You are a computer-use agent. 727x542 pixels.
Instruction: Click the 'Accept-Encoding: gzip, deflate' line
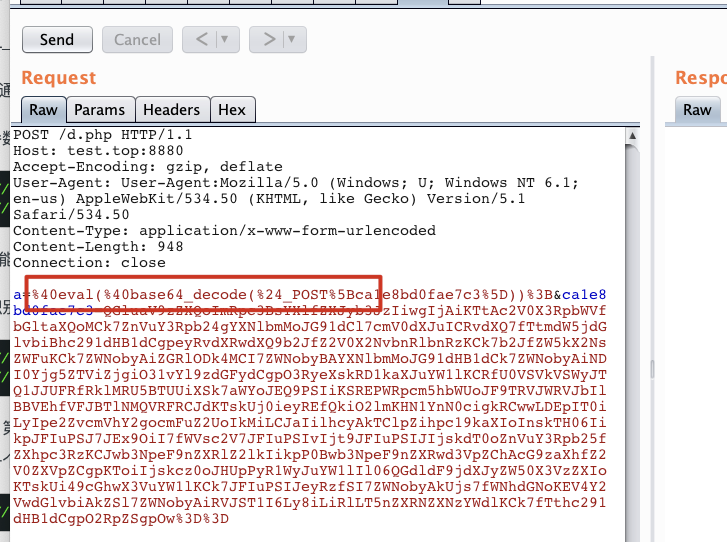[148, 166]
